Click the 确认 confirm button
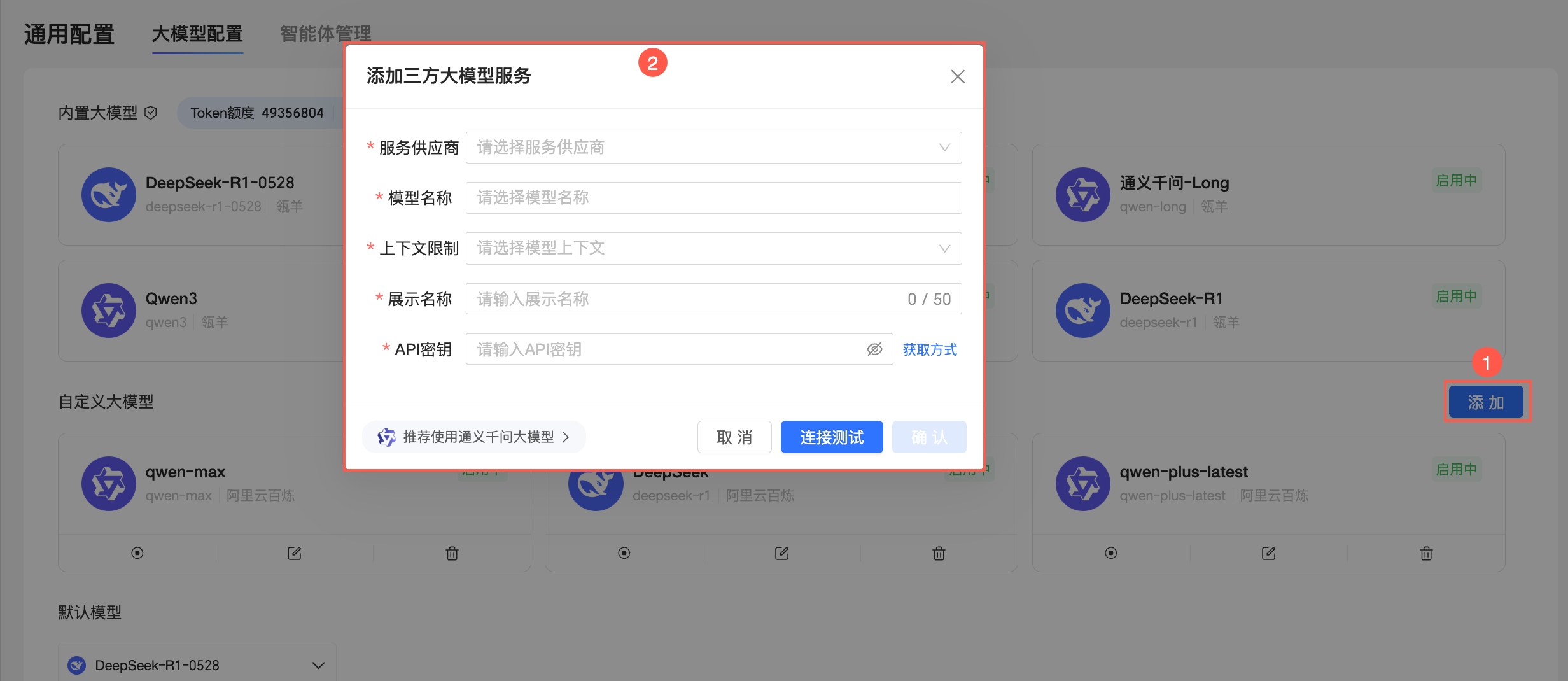Image resolution: width=1568 pixels, height=681 pixels. [929, 437]
